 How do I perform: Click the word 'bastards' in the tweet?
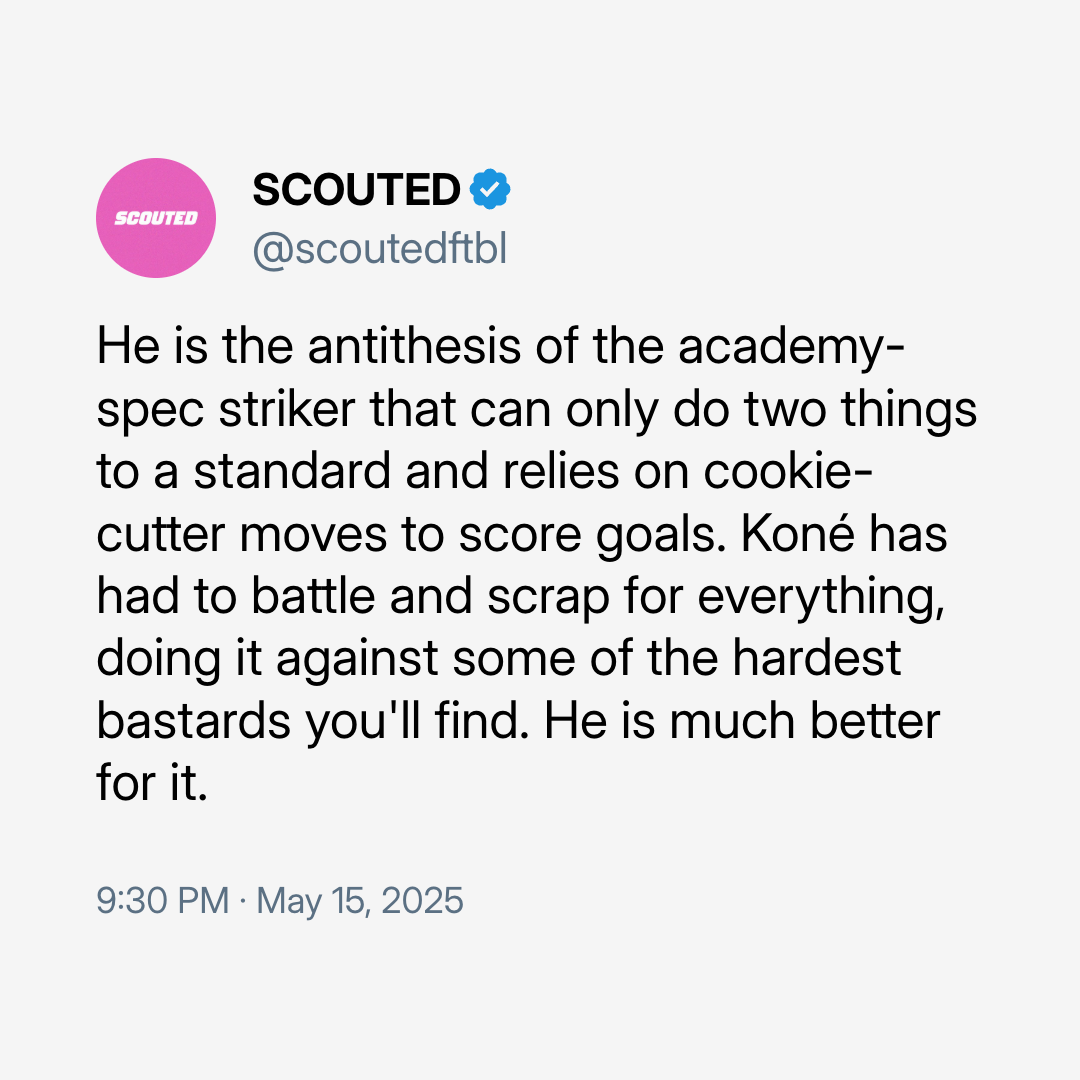coord(194,721)
